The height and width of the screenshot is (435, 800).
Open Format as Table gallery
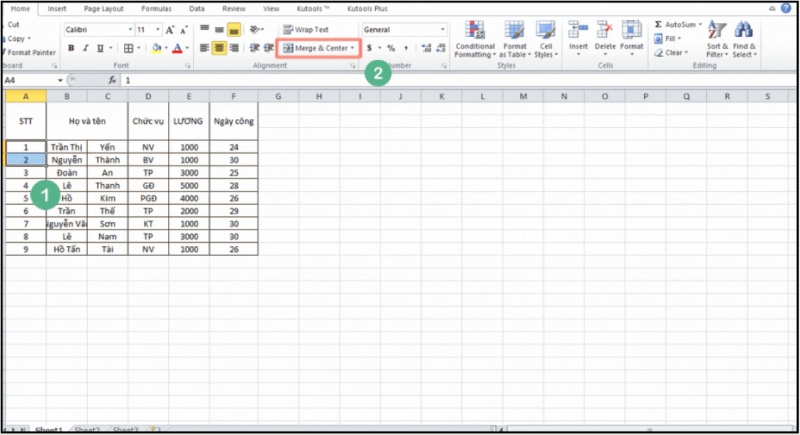click(x=515, y=39)
